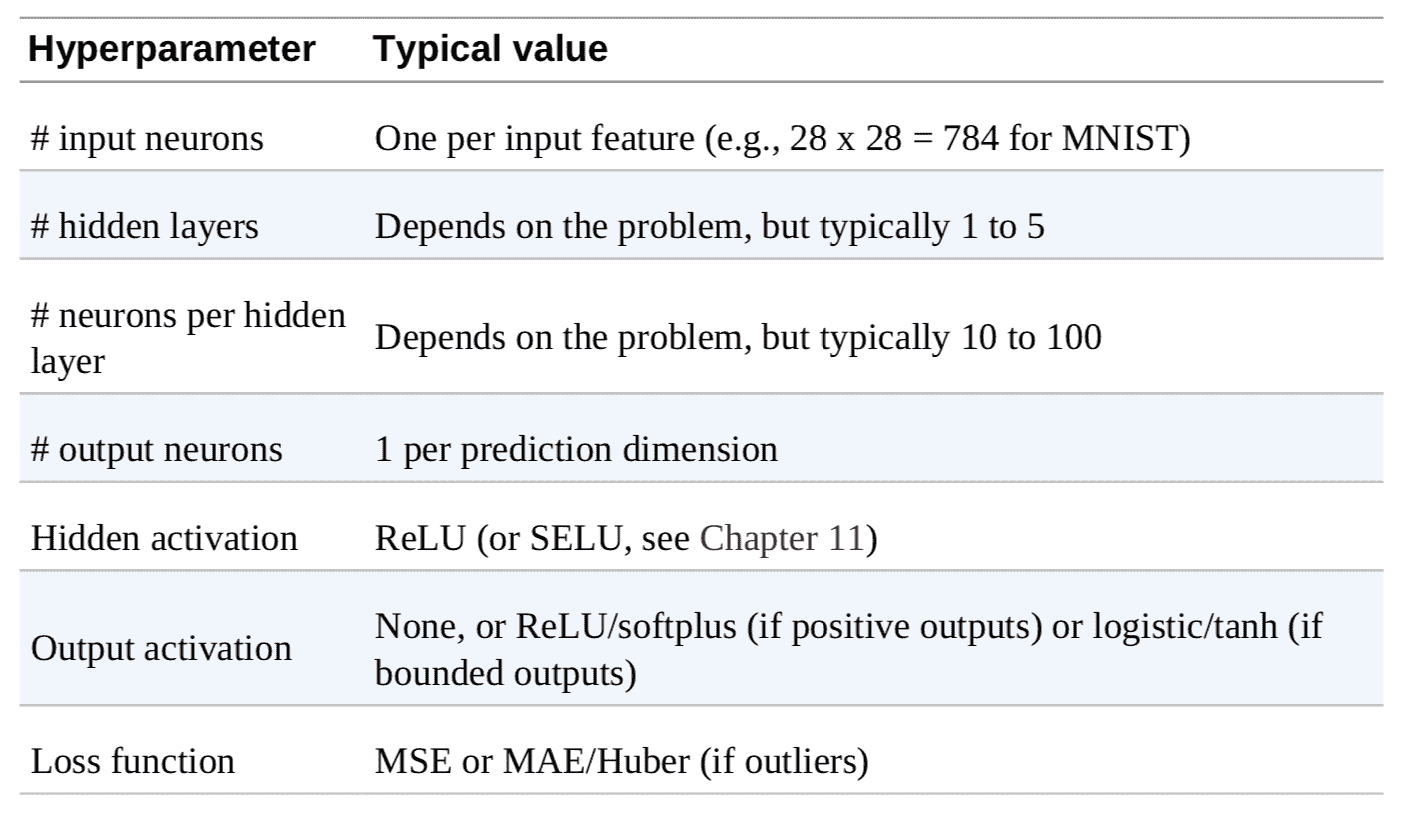Click the 'typically 1 to 5' value cell
Image resolution: width=1402 pixels, height=814 pixels.
pos(709,226)
